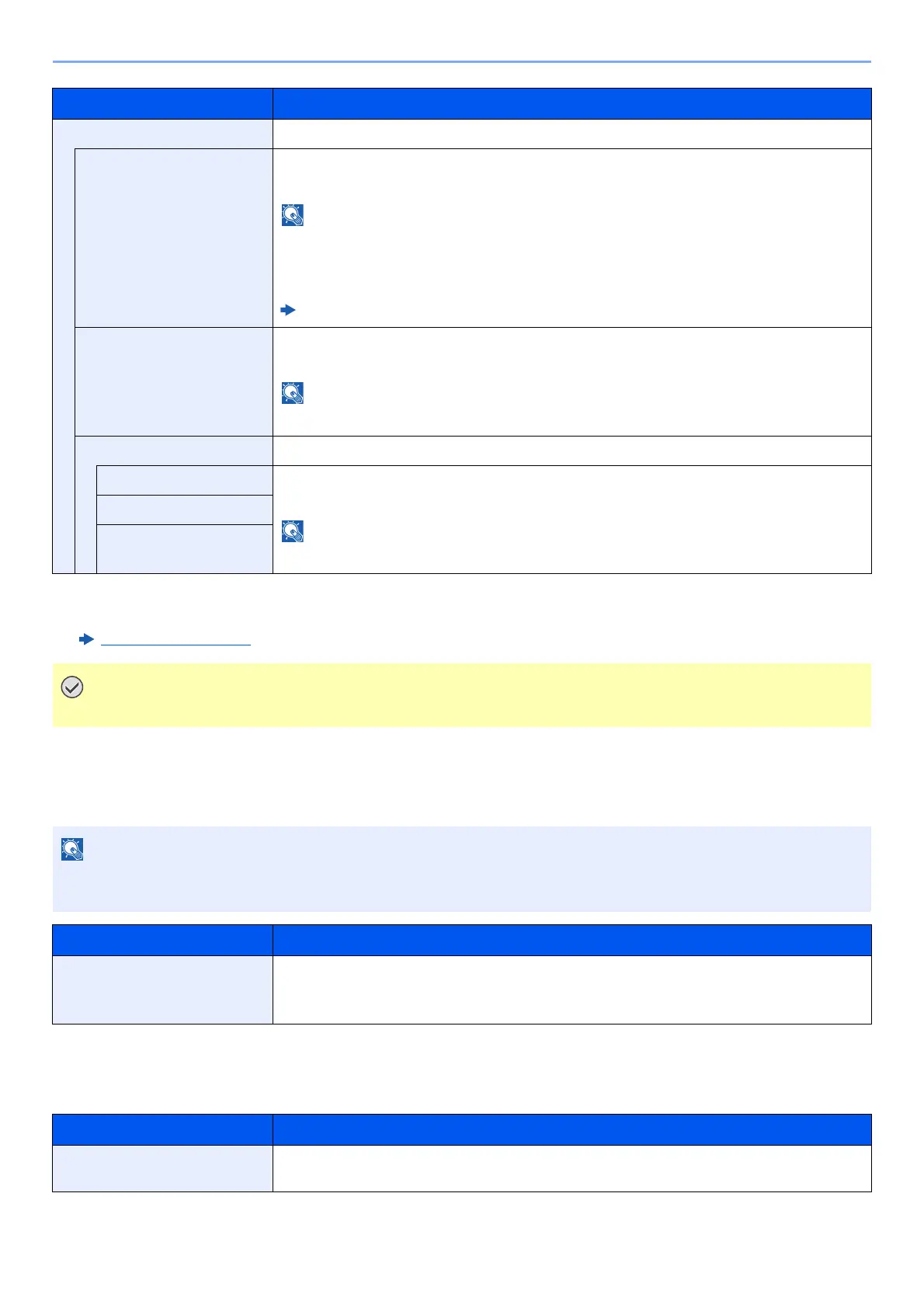The image size is (924, 1308).
Task: Select the middle of three stacked sub-item cells
Action: tap(185, 510)
